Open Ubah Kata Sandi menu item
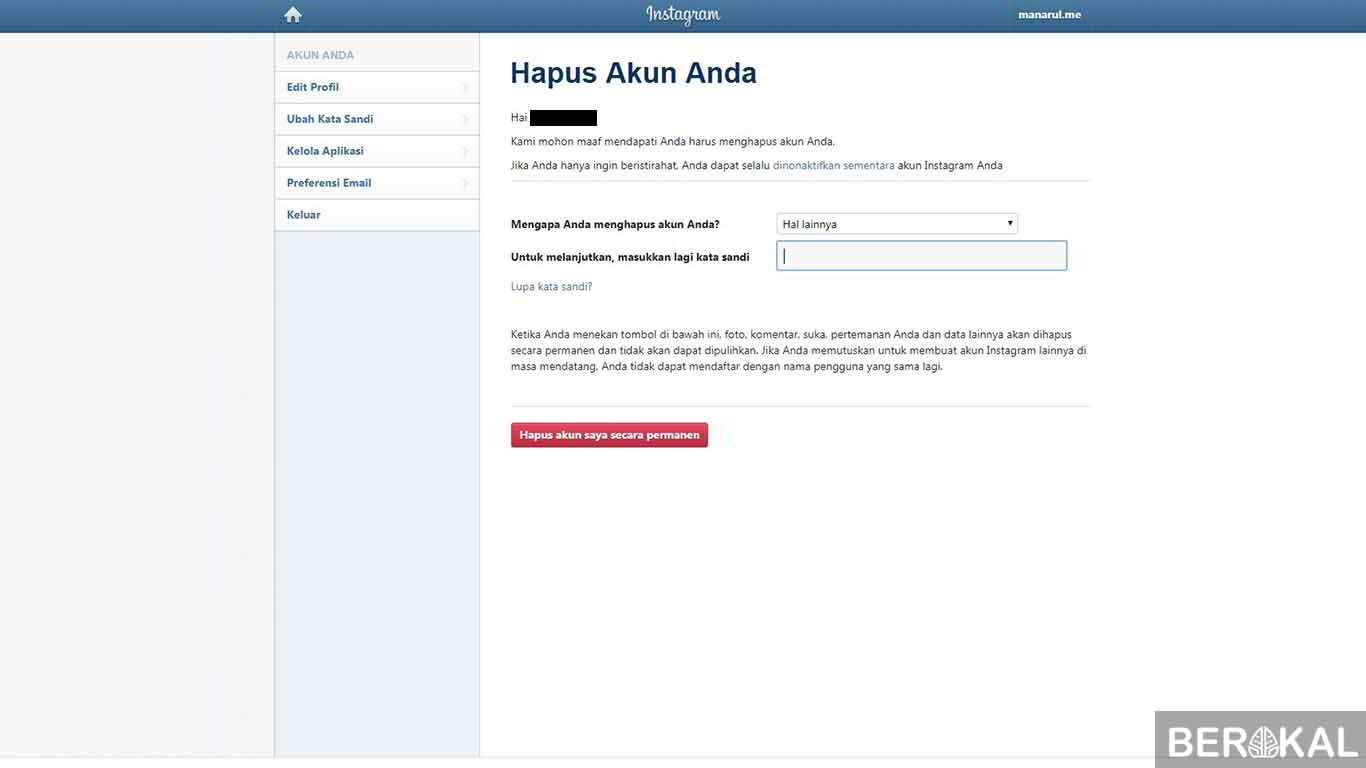Image resolution: width=1366 pixels, height=768 pixels. tap(377, 119)
